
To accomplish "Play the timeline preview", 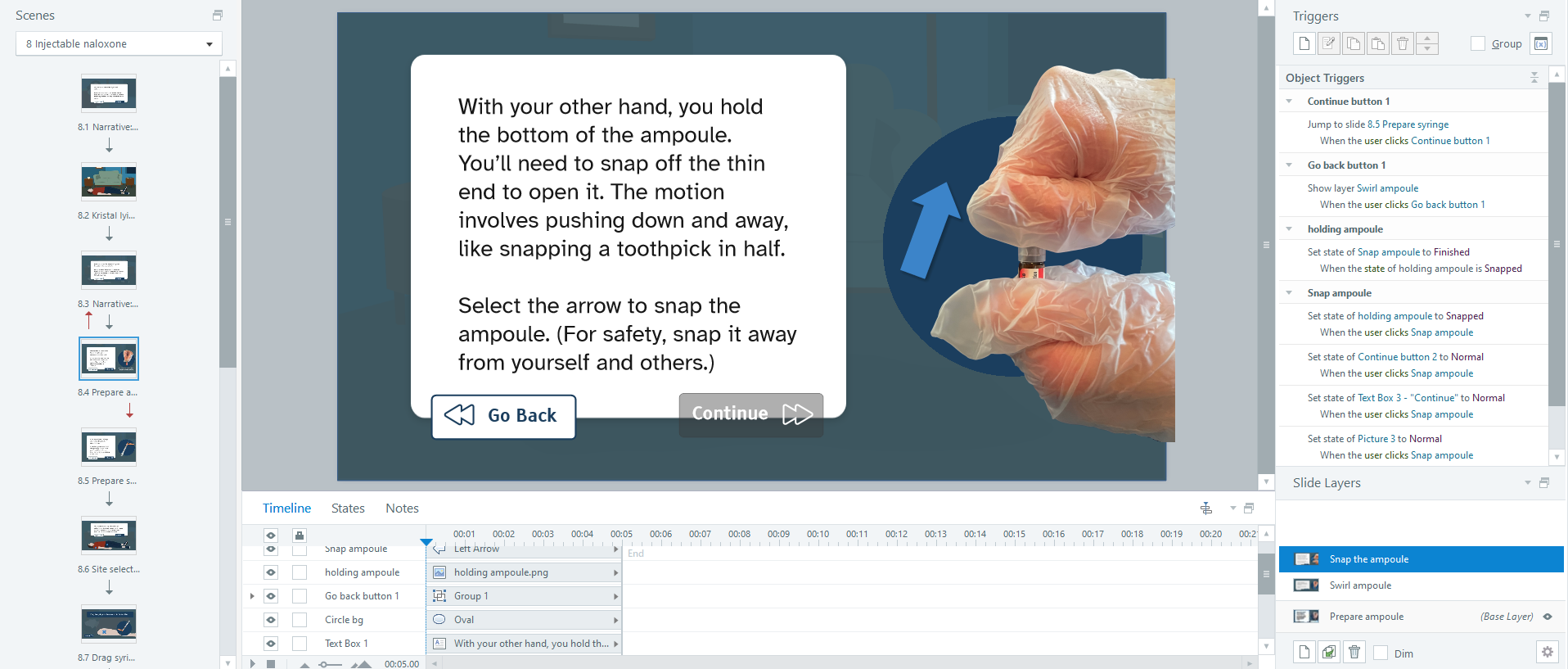I will click(x=252, y=663).
